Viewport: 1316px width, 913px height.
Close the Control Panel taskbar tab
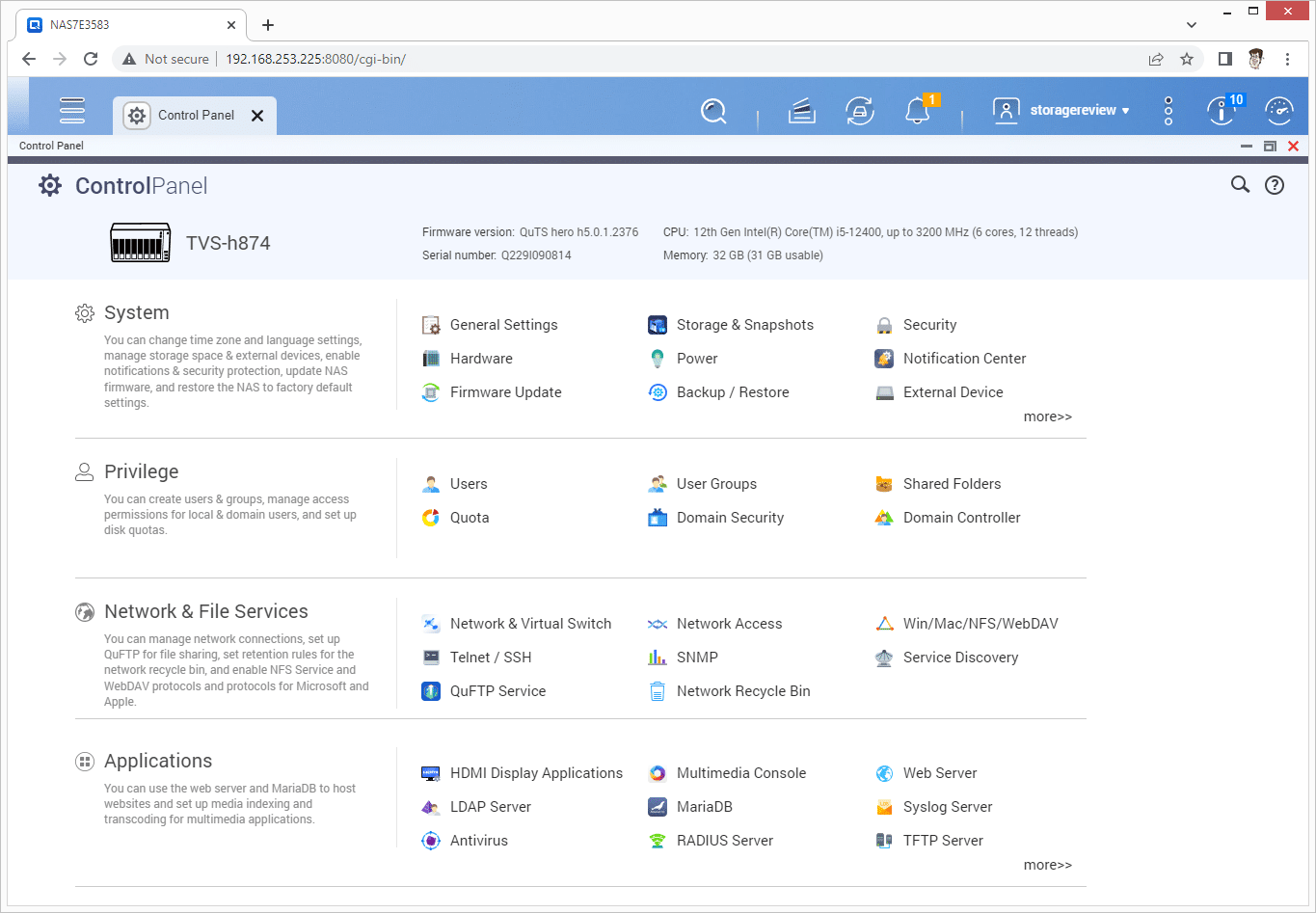pos(257,116)
